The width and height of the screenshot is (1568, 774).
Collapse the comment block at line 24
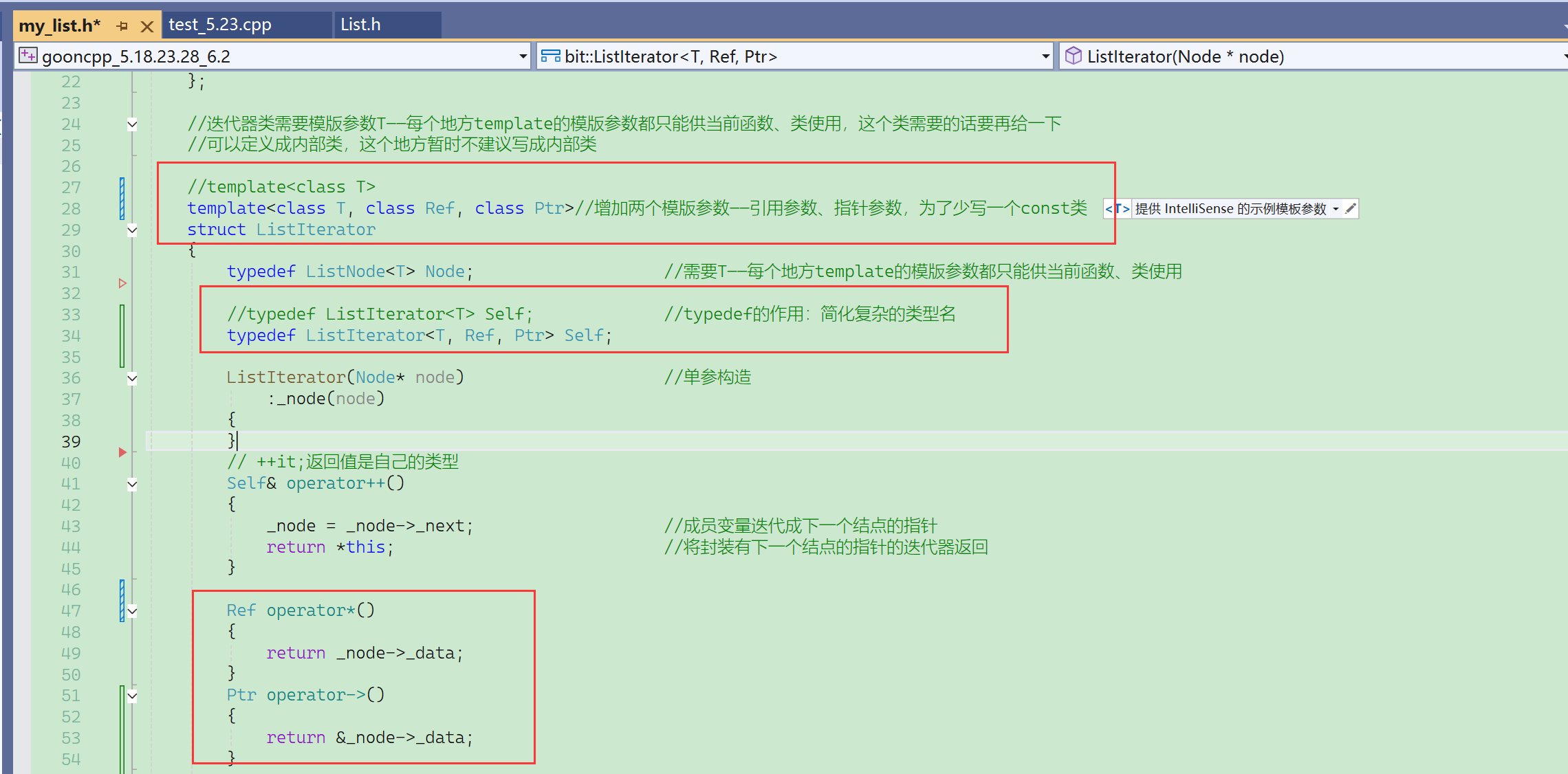coord(132,124)
